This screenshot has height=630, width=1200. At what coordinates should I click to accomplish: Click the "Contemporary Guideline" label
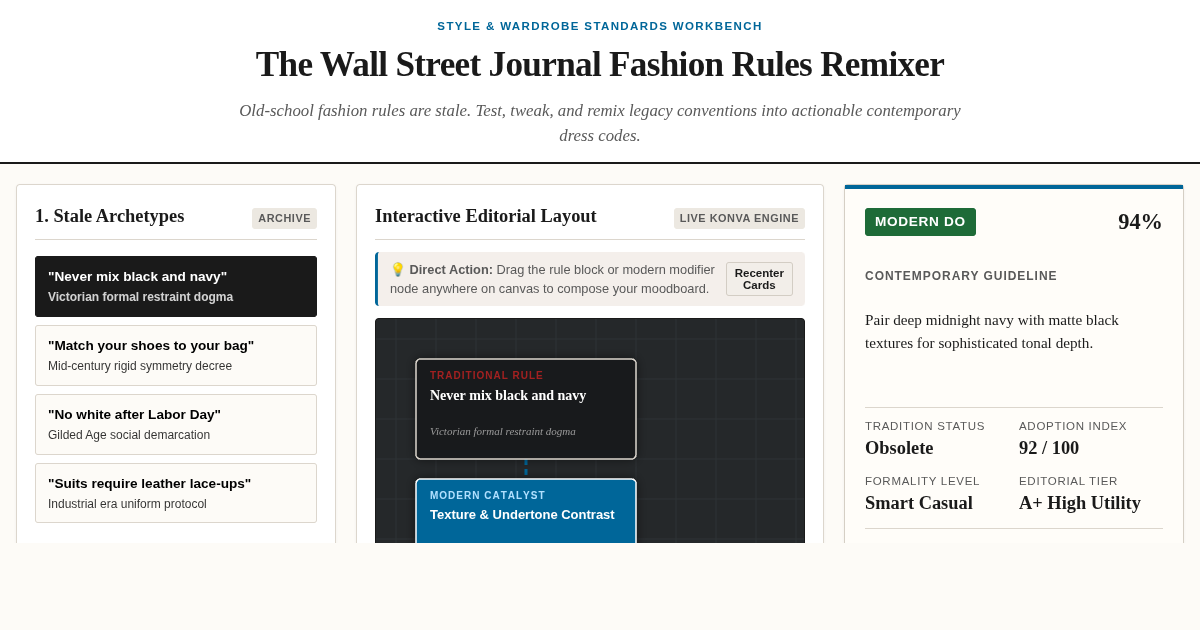(x=961, y=276)
